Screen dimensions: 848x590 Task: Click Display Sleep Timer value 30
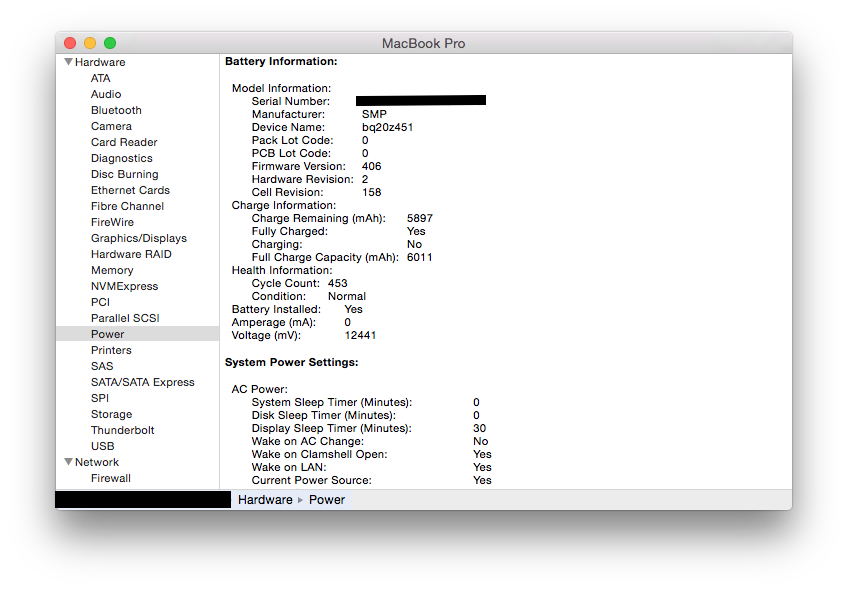479,428
